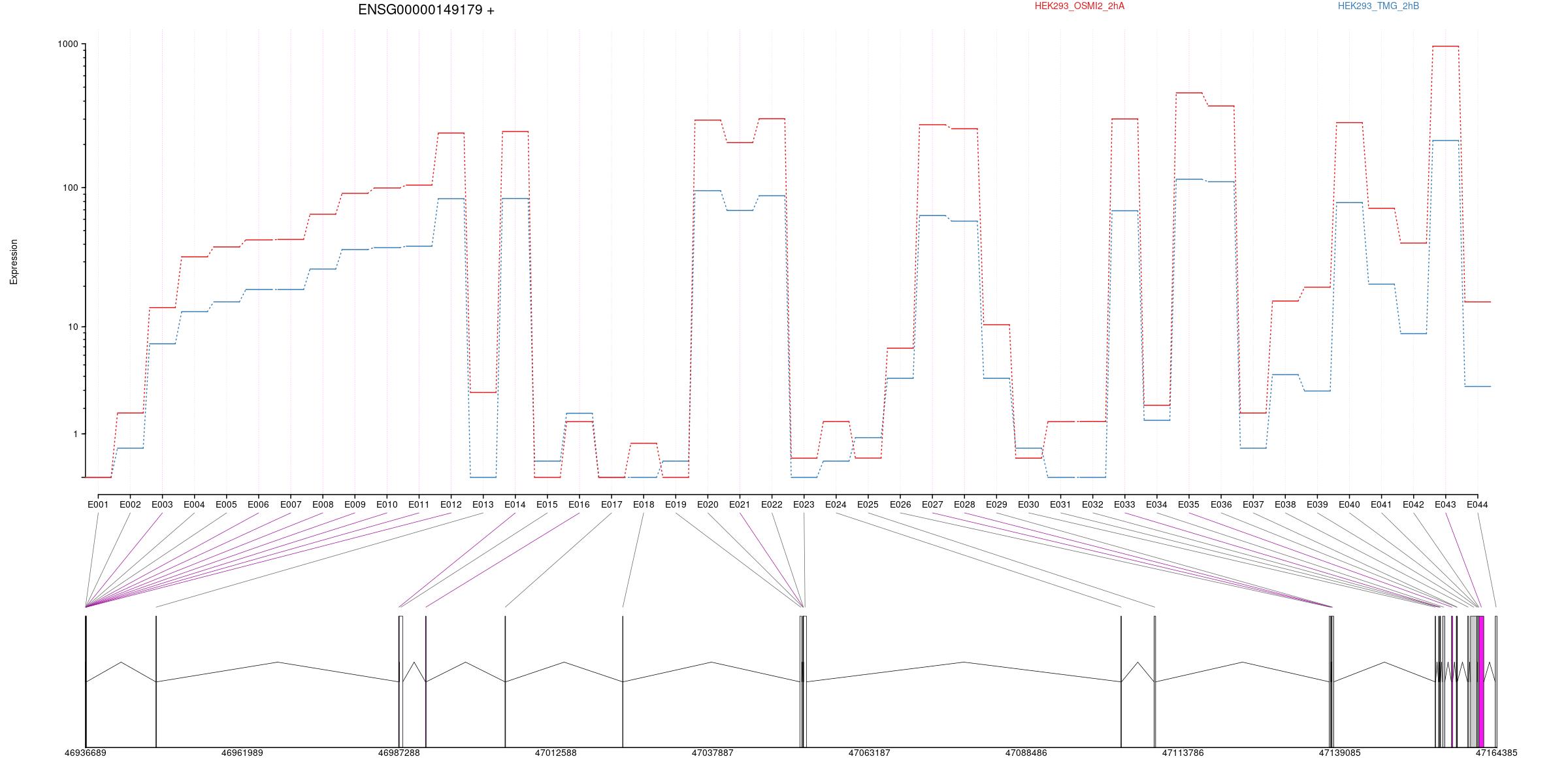This screenshot has height=784, width=1568.
Task: Click exon label E022
Action: click(772, 504)
